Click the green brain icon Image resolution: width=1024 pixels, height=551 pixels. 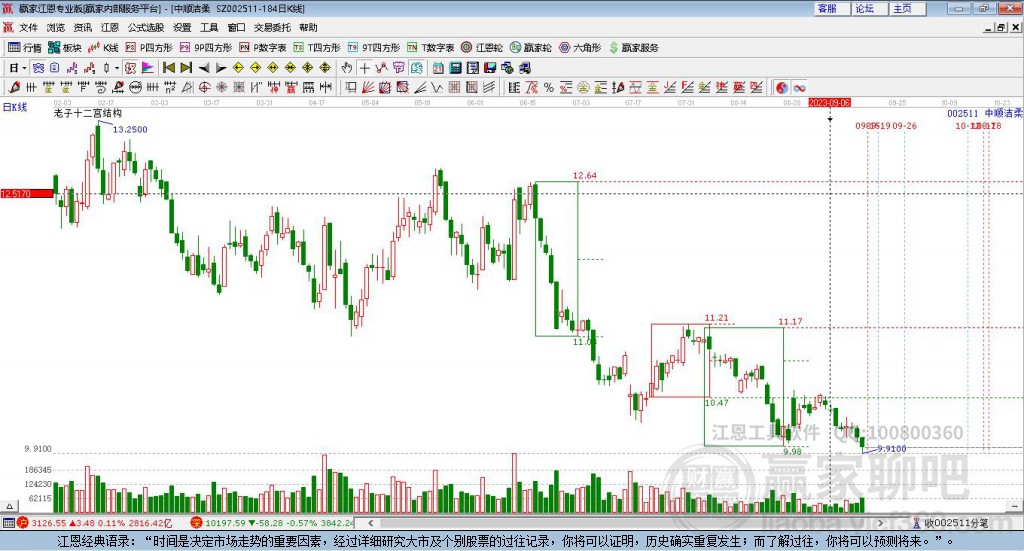[416, 68]
